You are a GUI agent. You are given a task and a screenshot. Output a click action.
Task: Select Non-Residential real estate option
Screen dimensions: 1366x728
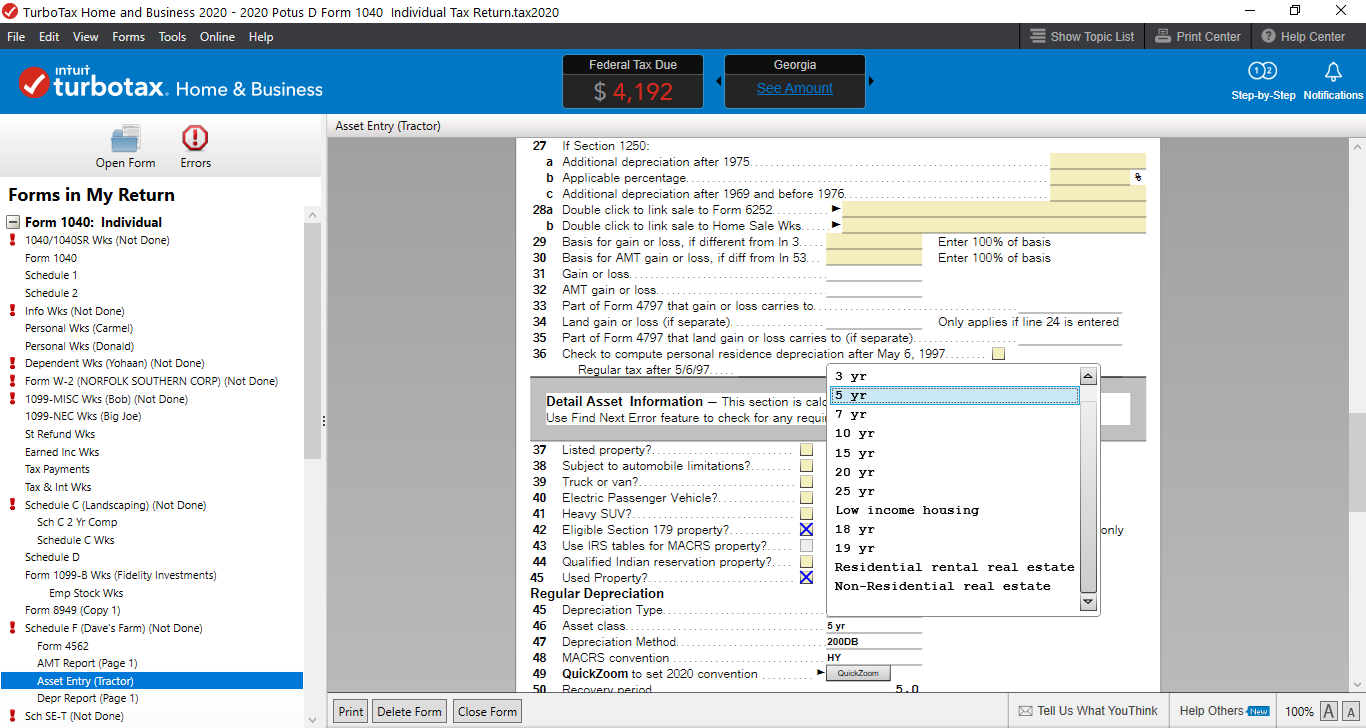tap(955, 586)
